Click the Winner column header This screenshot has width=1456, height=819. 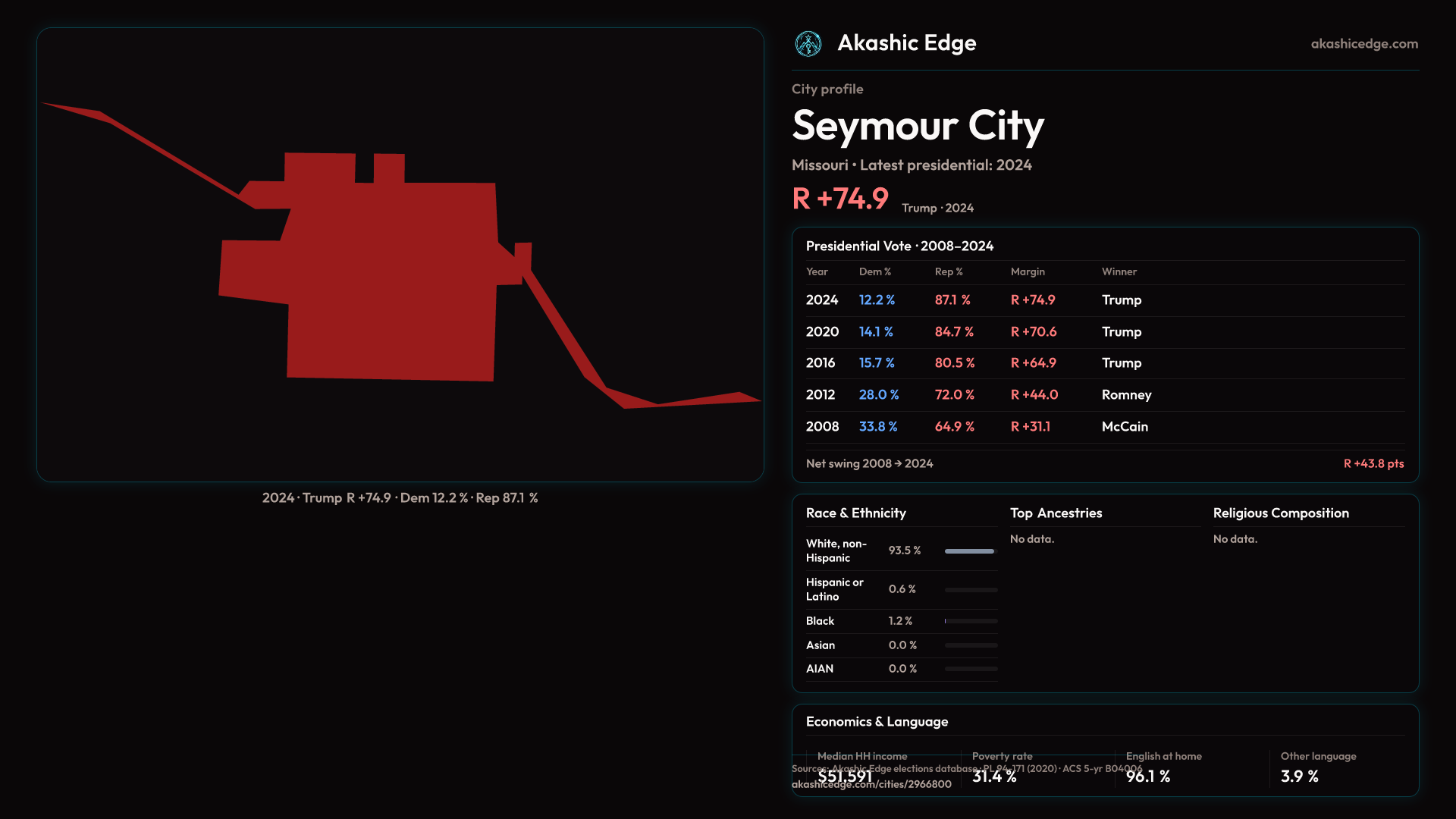pyautogui.click(x=1119, y=271)
